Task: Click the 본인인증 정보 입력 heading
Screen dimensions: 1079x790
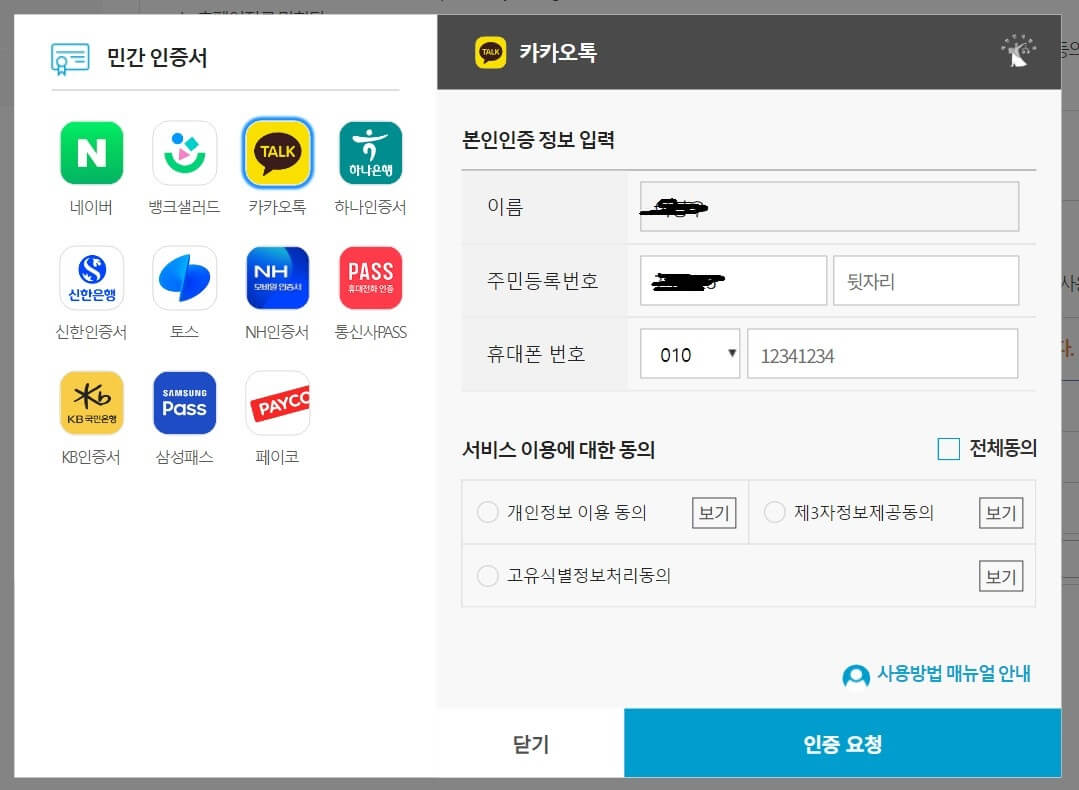Action: 538,140
